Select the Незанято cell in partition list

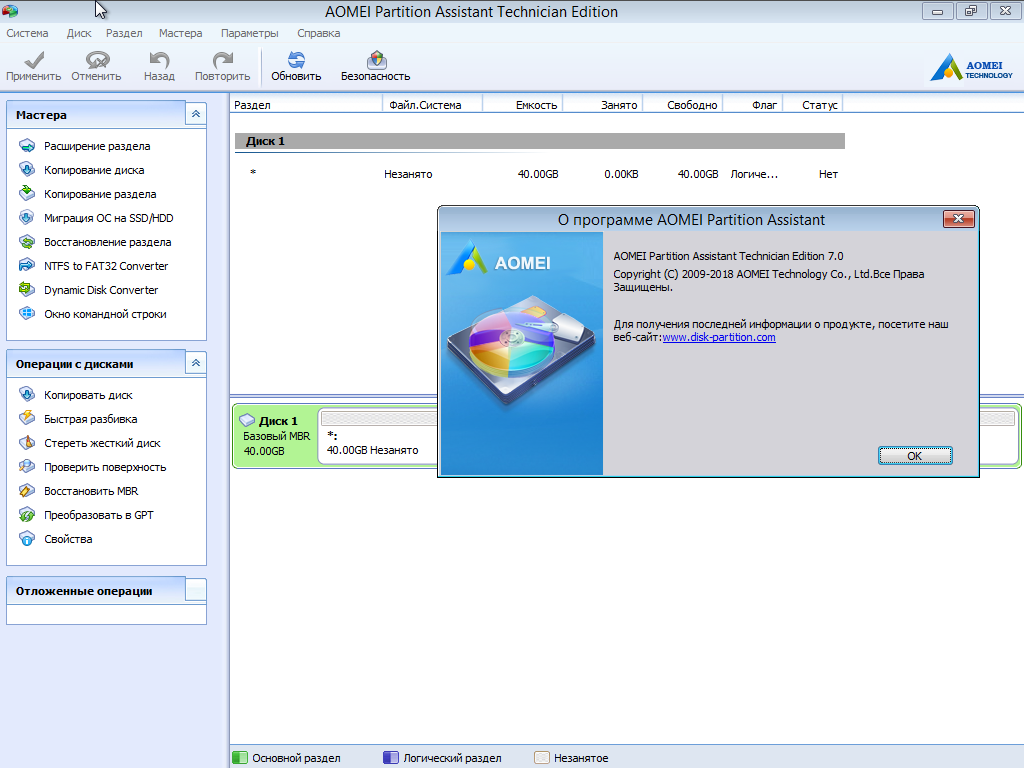pyautogui.click(x=408, y=174)
